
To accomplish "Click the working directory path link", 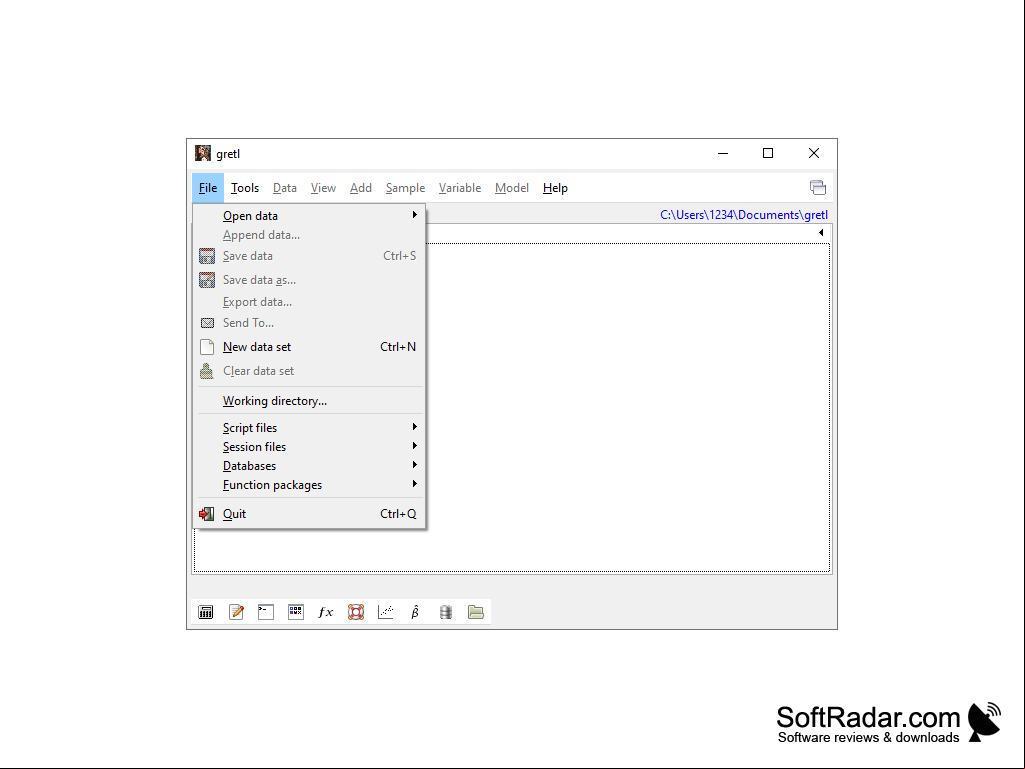I will tap(743, 214).
